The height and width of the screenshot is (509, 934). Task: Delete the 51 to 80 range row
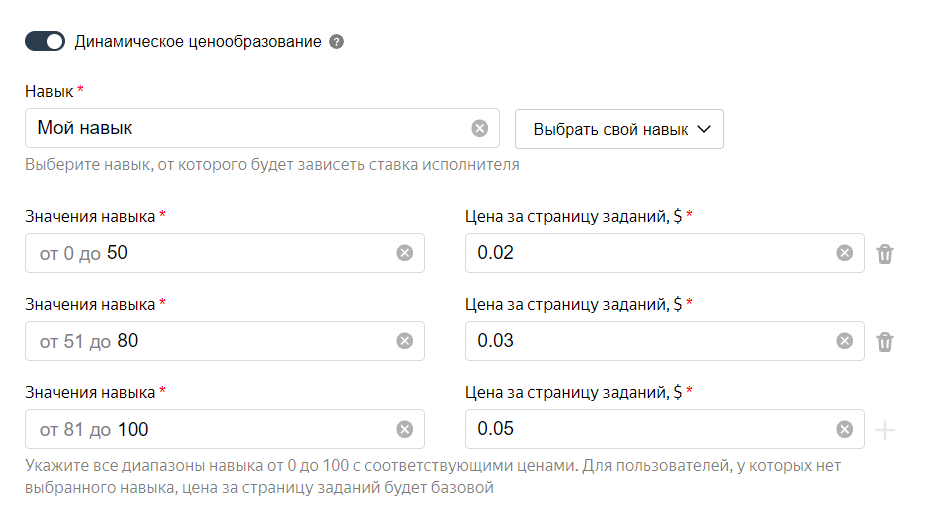885,342
